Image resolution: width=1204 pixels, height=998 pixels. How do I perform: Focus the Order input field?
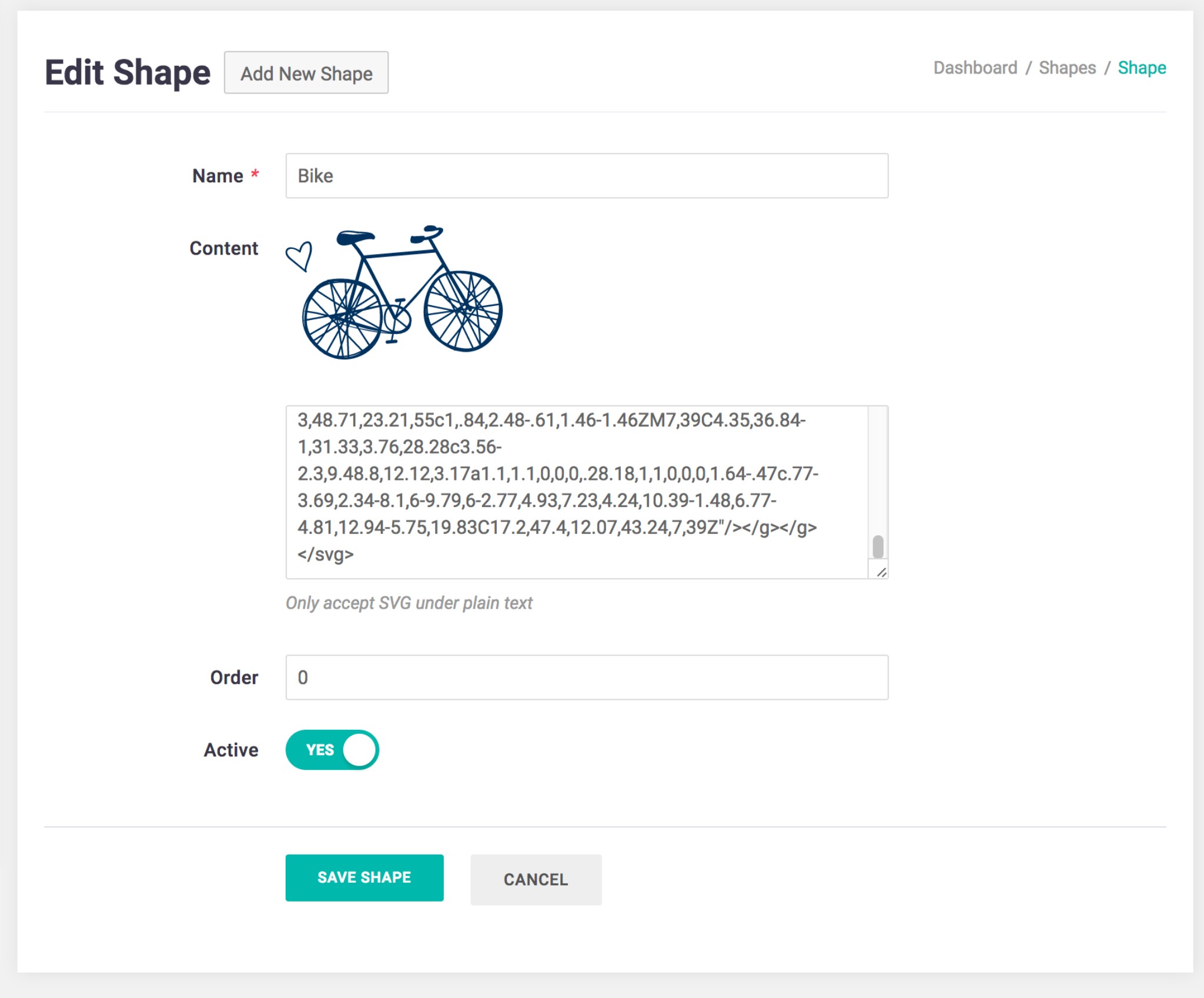(x=586, y=677)
